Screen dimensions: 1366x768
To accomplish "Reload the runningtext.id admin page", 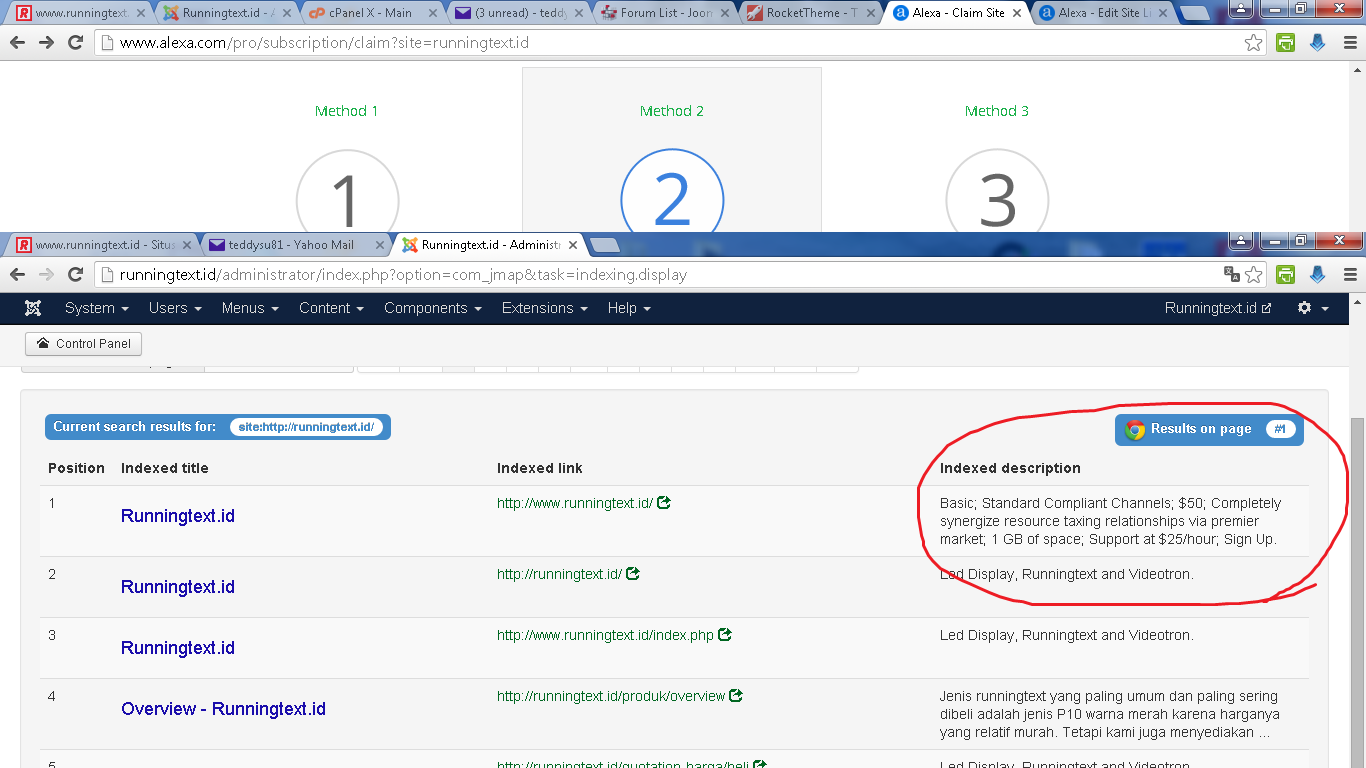I will tap(75, 274).
